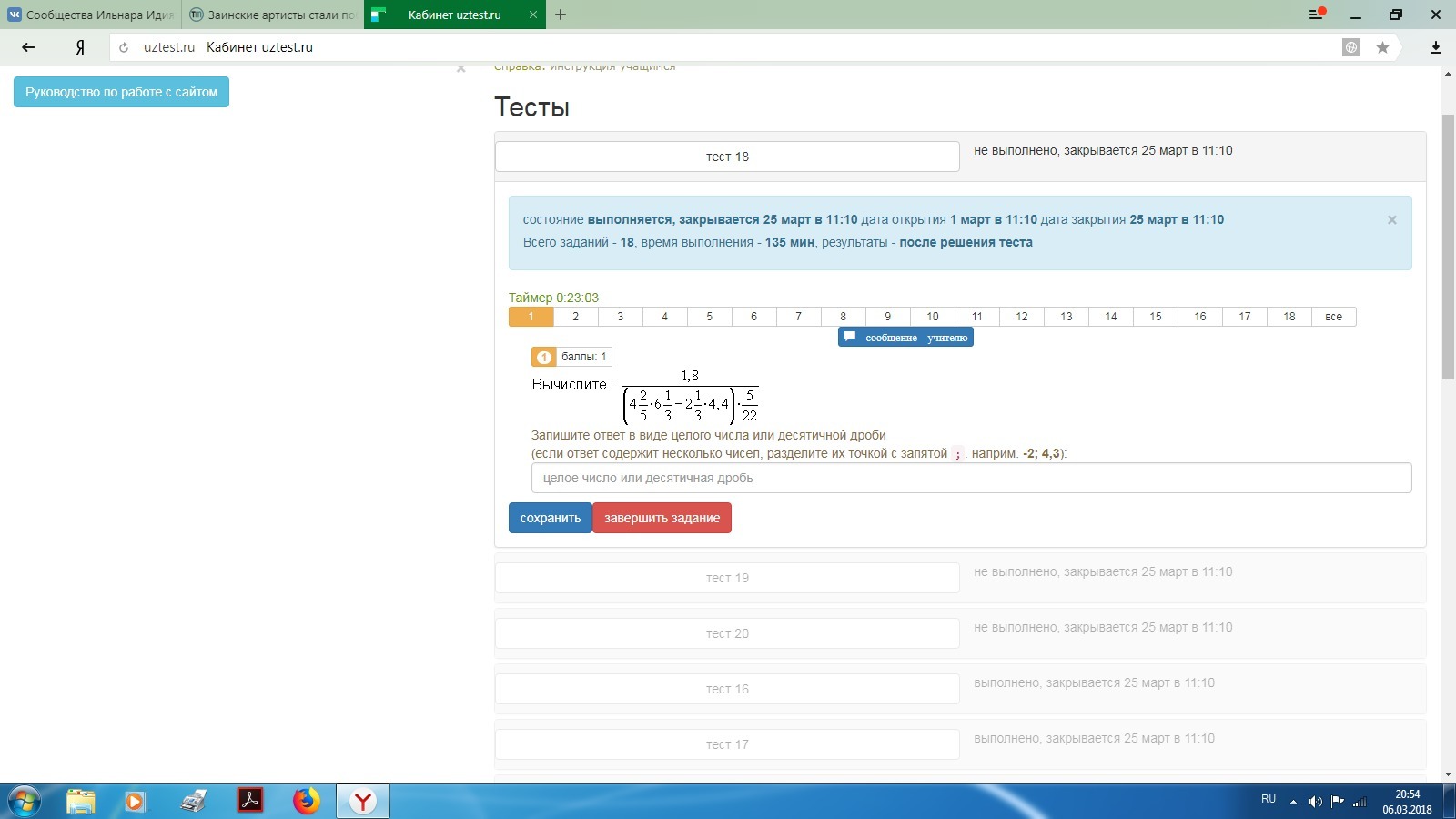Screen dimensions: 1456x819
Task: Expand the тест 20 row
Action: pos(727,633)
